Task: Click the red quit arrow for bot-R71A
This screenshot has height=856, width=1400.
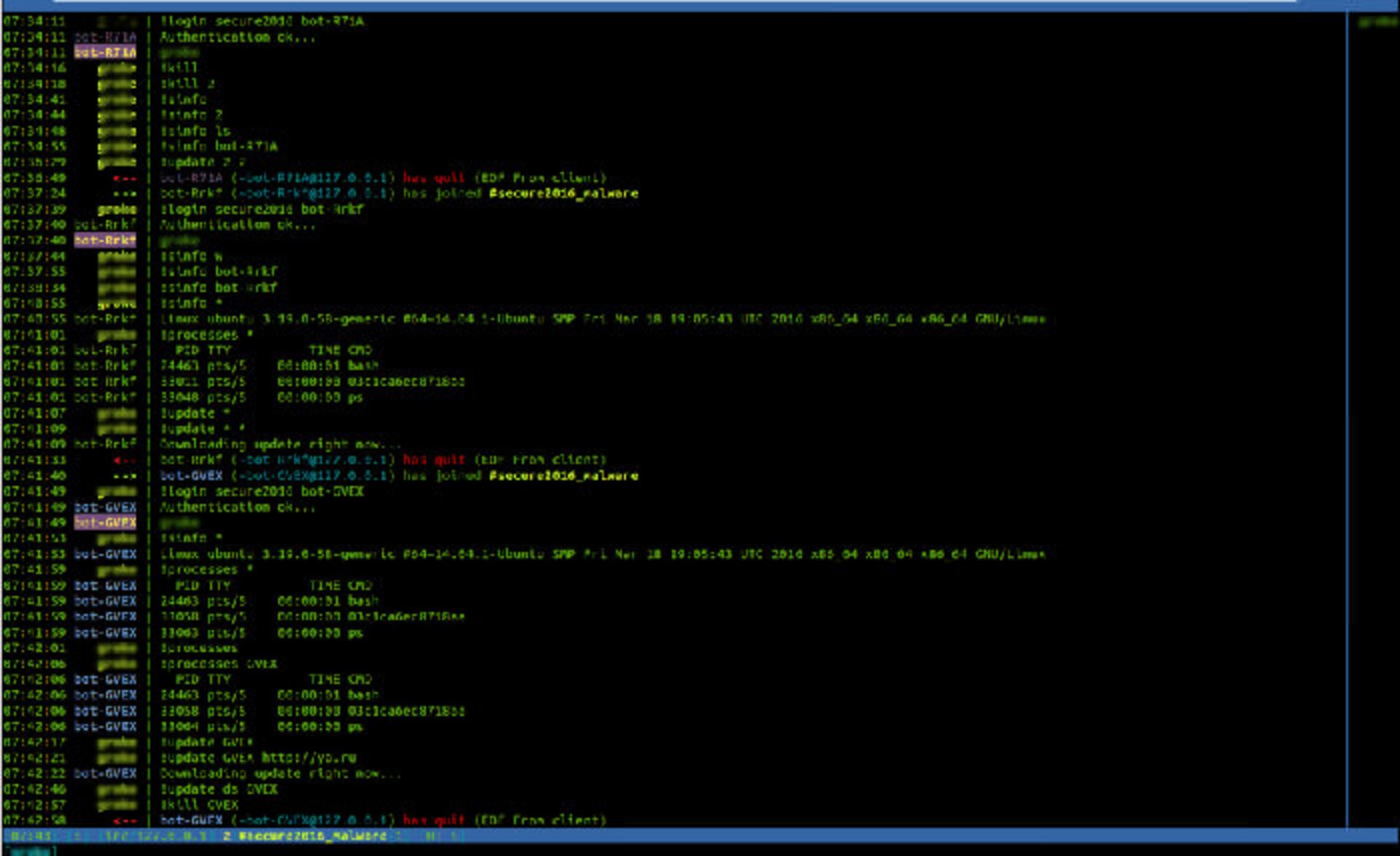Action: [124, 178]
